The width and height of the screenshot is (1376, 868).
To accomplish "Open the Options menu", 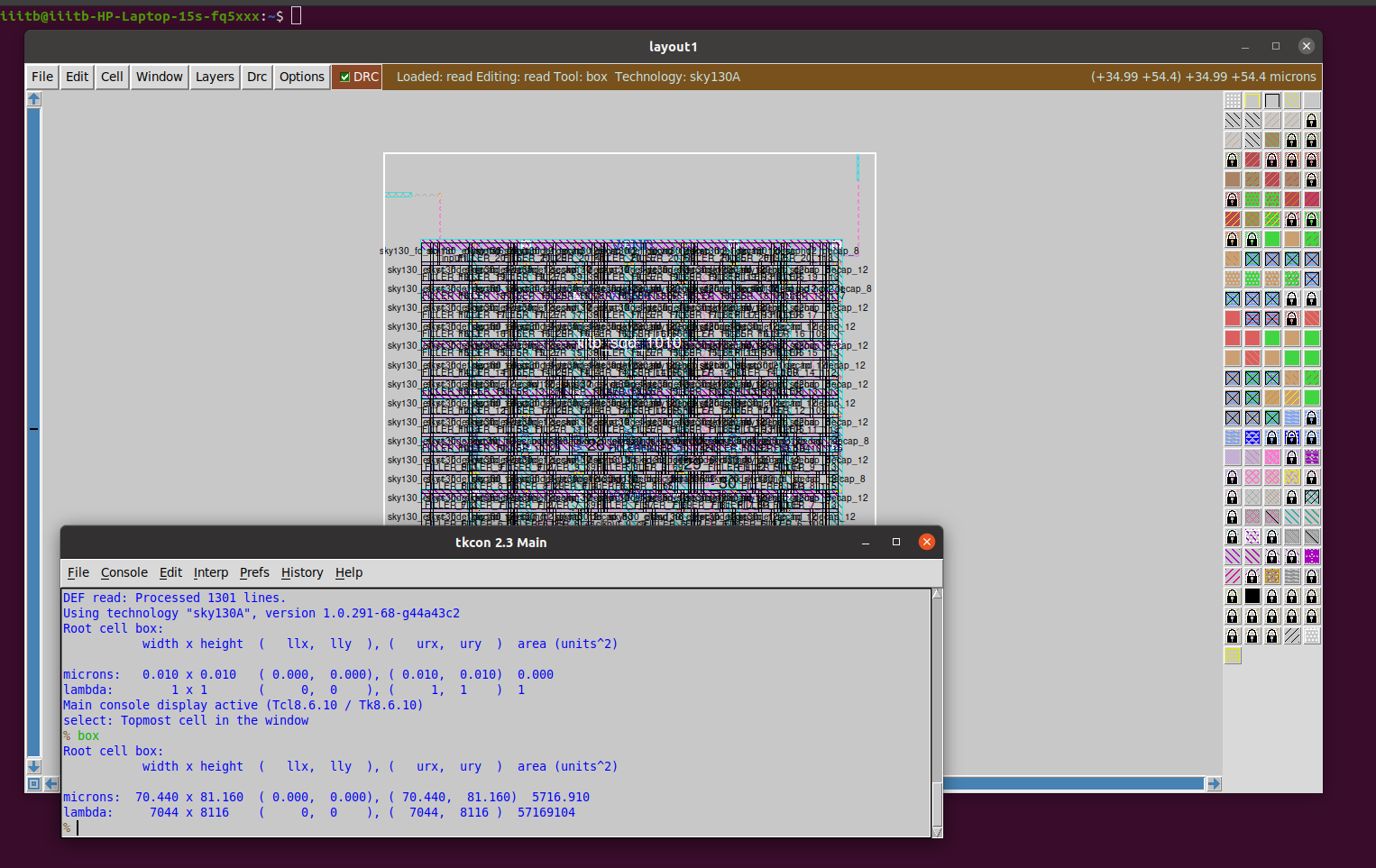I will pyautogui.click(x=301, y=77).
